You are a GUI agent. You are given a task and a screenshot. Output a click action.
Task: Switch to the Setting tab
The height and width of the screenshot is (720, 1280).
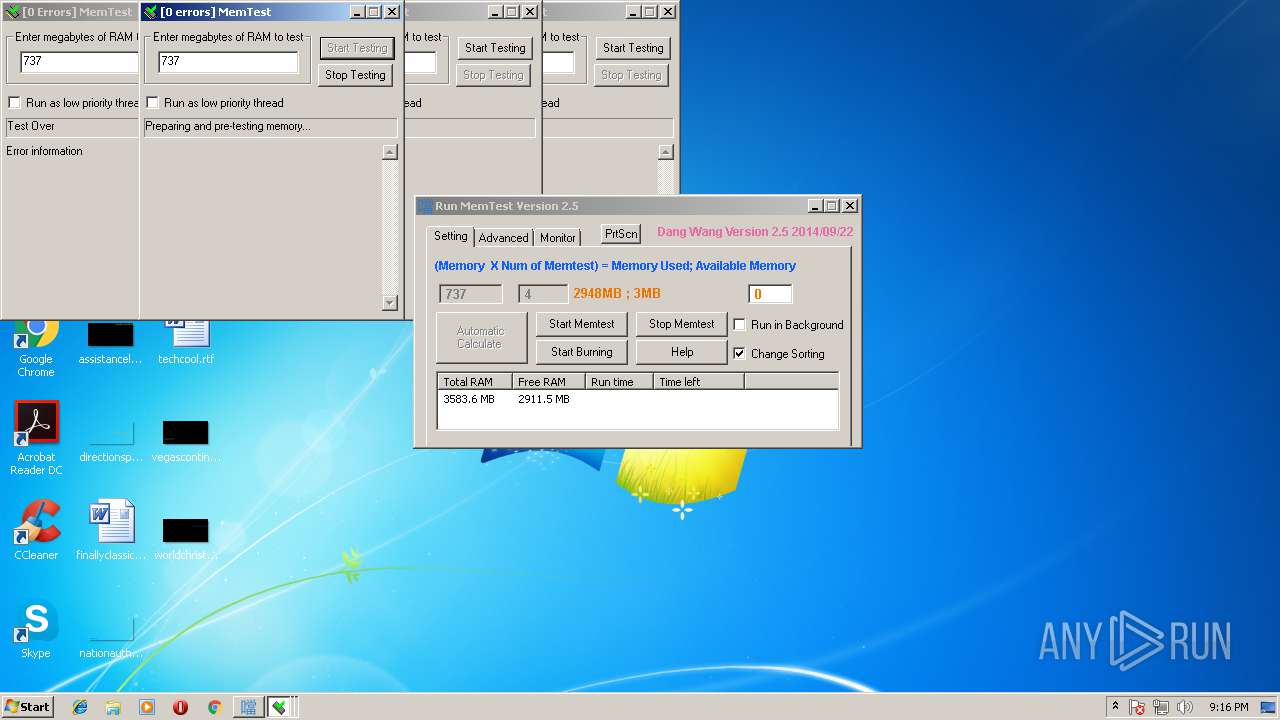pos(450,236)
